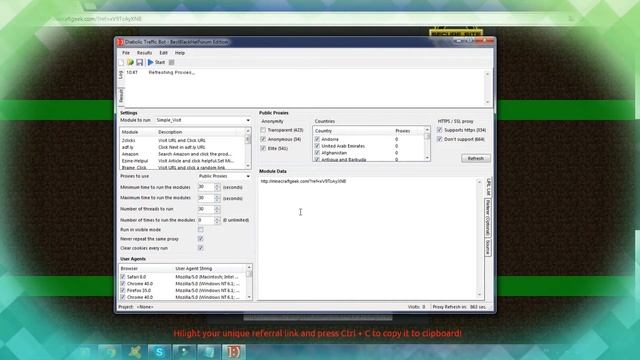Uncheck the United Arab Emirates checkbox
Image resolution: width=640 pixels, height=360 pixels.
pyautogui.click(x=317, y=146)
